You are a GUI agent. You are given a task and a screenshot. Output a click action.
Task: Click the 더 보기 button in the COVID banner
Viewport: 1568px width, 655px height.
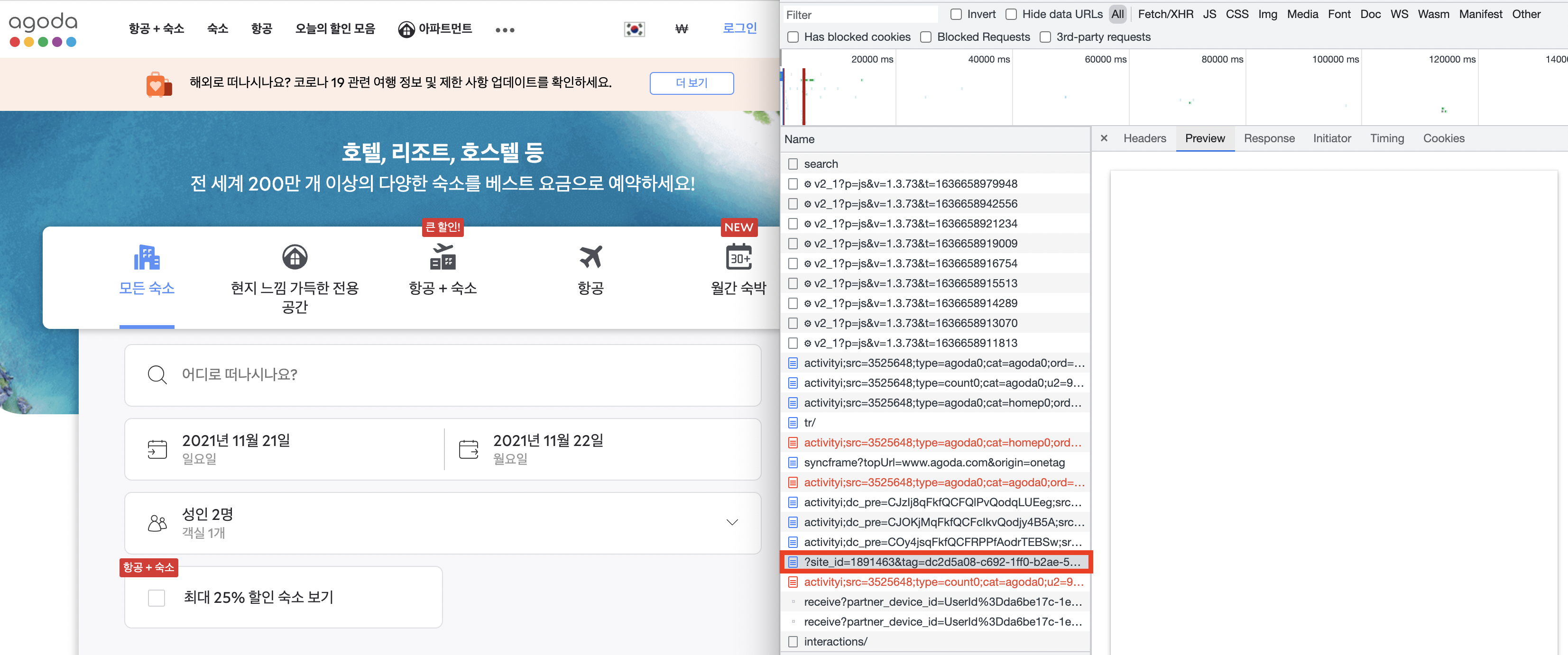[692, 83]
